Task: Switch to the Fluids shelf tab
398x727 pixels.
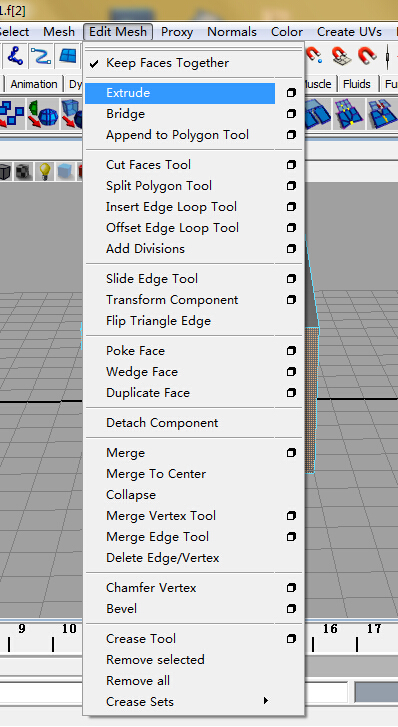Action: point(357,84)
